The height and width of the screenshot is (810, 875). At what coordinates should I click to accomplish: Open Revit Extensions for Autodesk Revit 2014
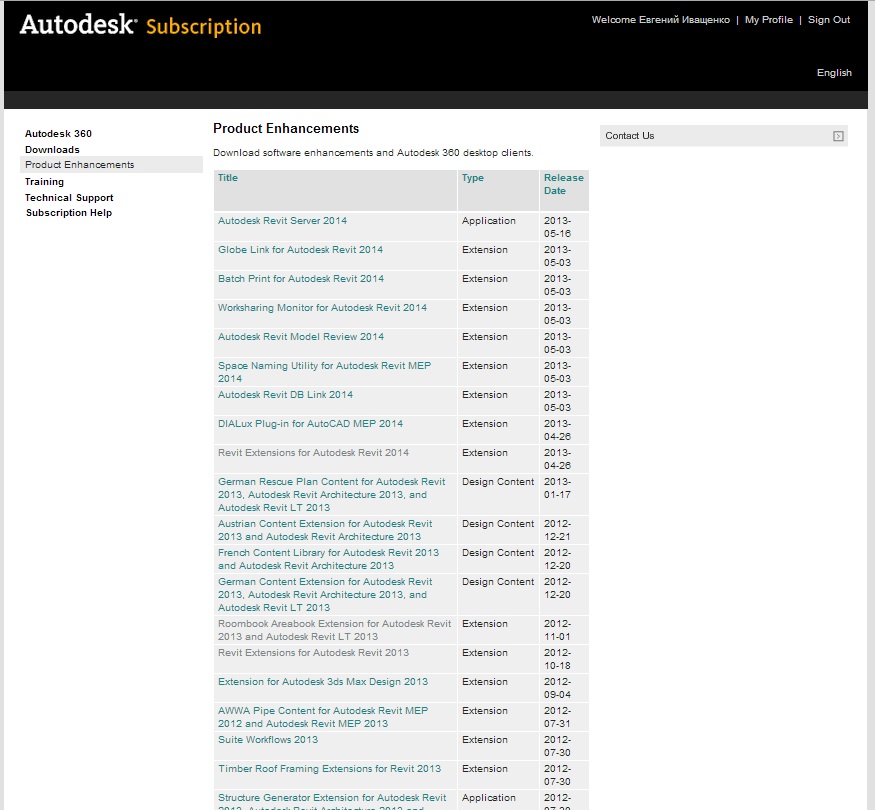(x=313, y=452)
